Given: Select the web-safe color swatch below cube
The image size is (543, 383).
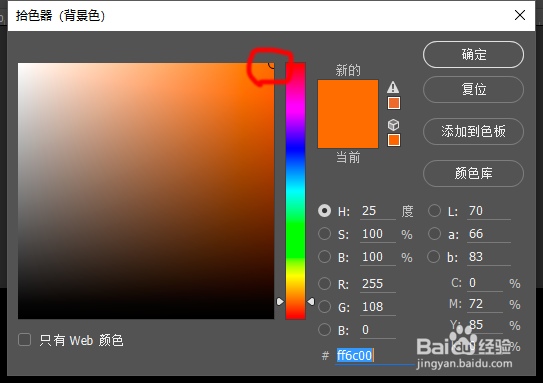Looking at the screenshot, I should pyautogui.click(x=394, y=140).
